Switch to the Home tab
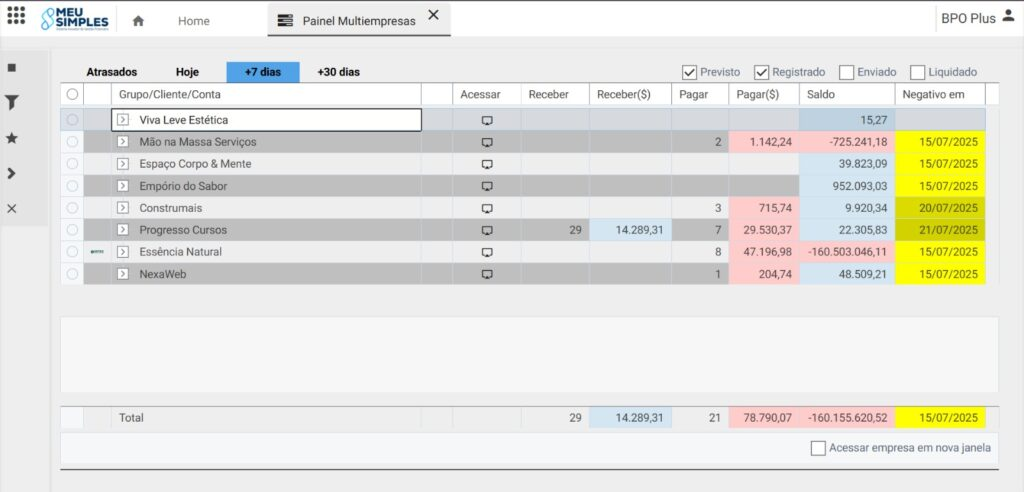This screenshot has width=1024, height=492. tap(194, 21)
